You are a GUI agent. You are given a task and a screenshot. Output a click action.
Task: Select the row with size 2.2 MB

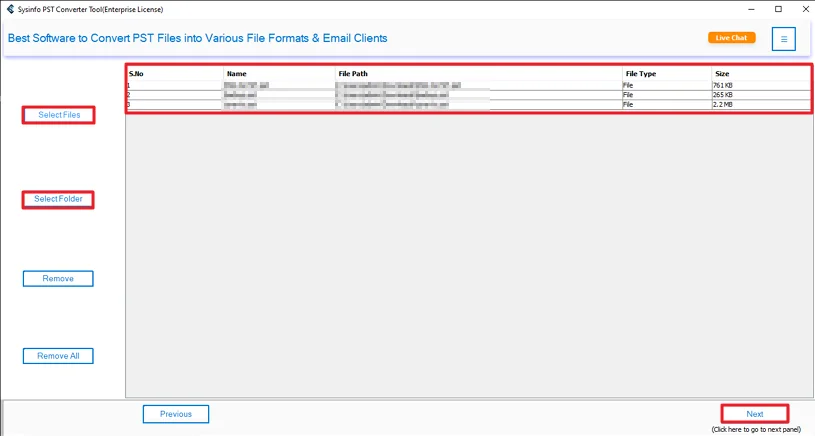click(x=468, y=104)
